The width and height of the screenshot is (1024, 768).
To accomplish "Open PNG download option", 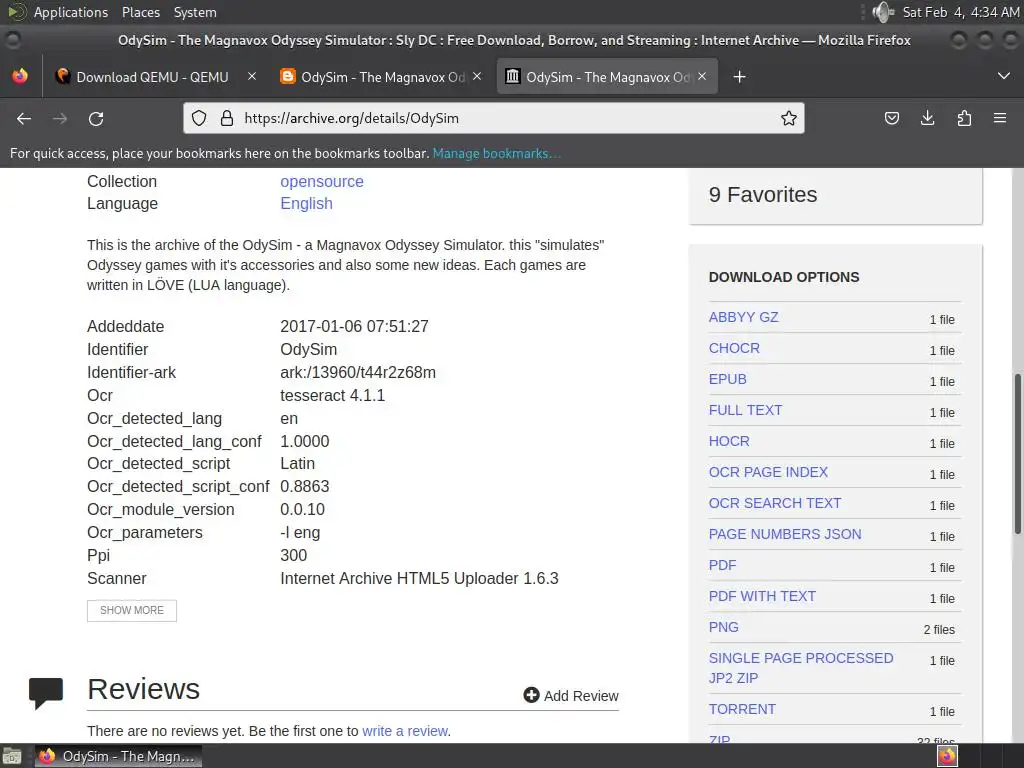I will coord(724,627).
